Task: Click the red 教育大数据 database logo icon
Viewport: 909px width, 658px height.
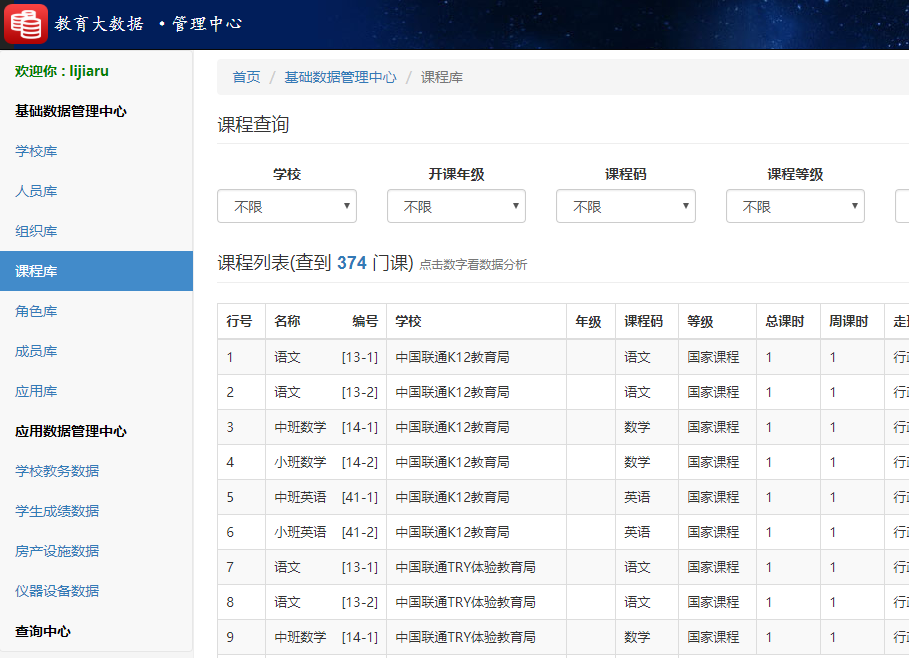Action: 24,23
